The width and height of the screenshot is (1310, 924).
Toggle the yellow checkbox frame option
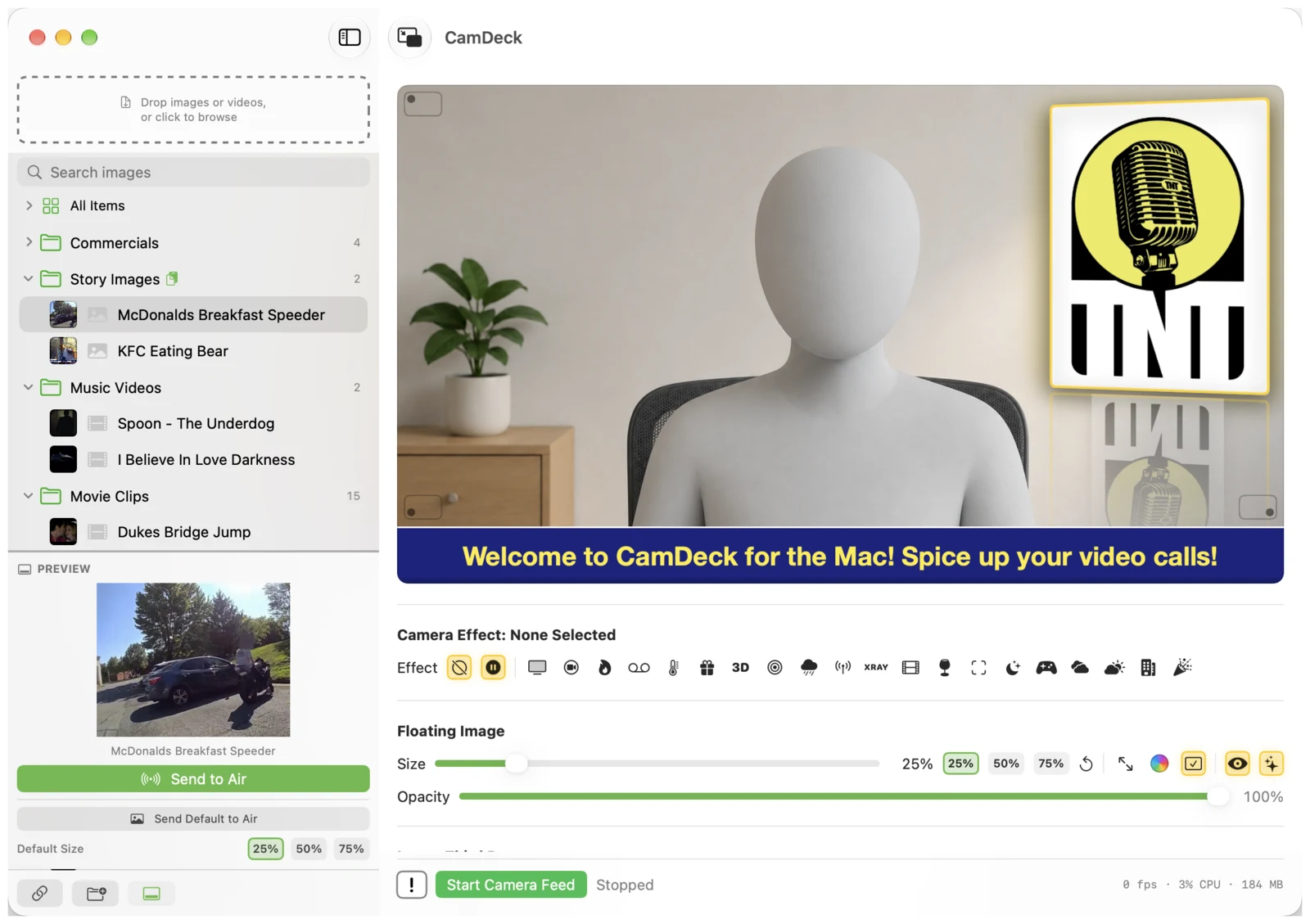tap(1194, 764)
